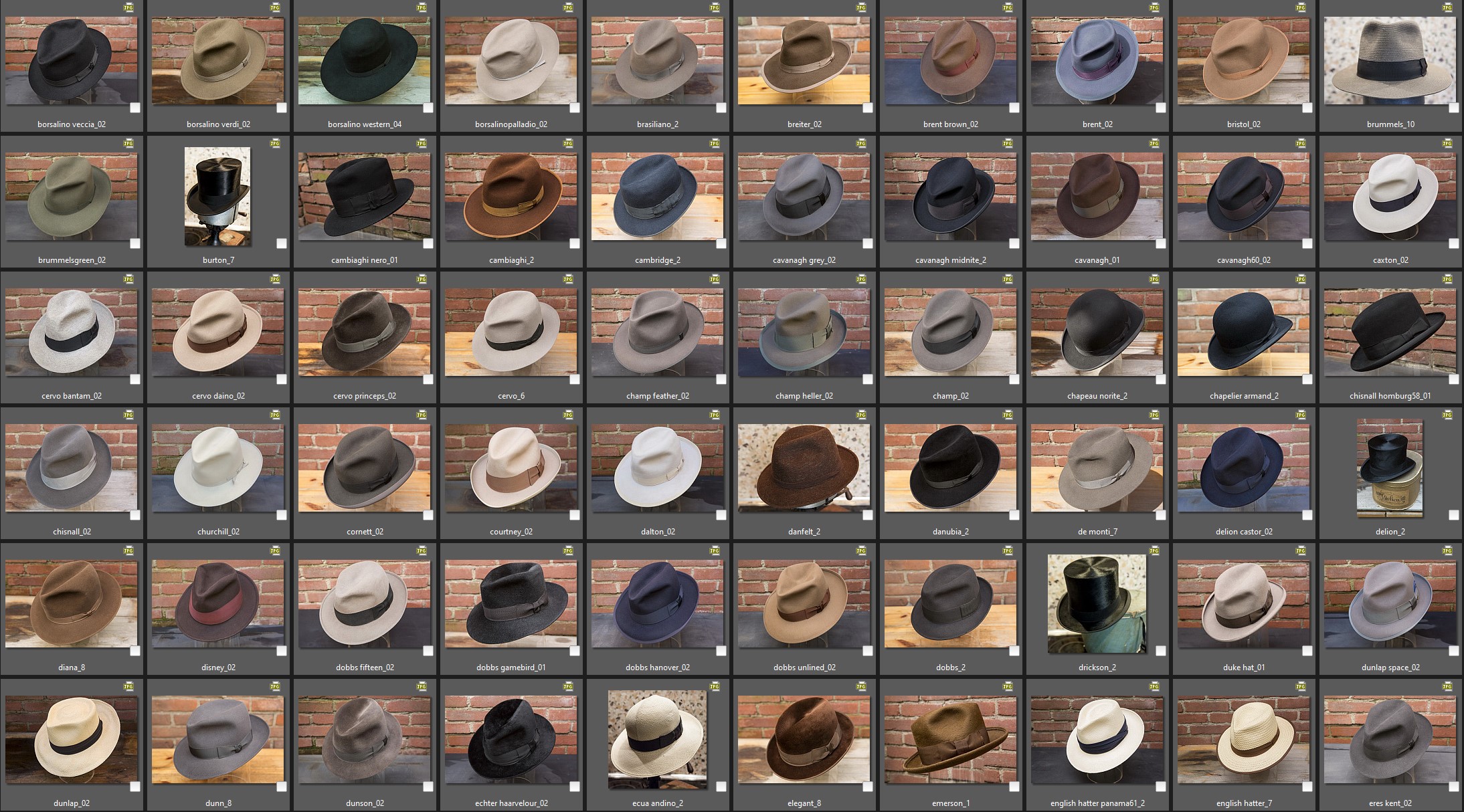
Task: Select the bristol_02 tan hat thumbnail
Action: (x=1243, y=61)
